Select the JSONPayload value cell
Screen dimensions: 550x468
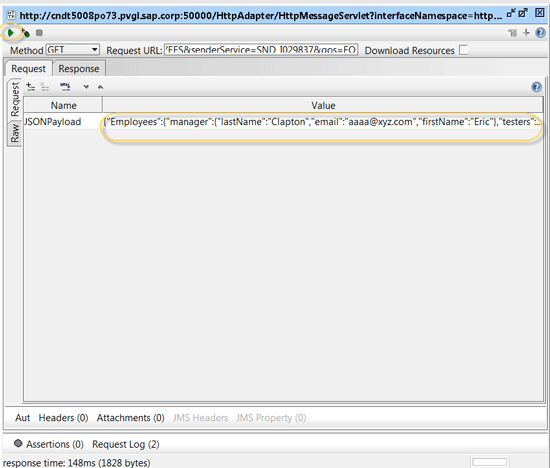coord(322,122)
